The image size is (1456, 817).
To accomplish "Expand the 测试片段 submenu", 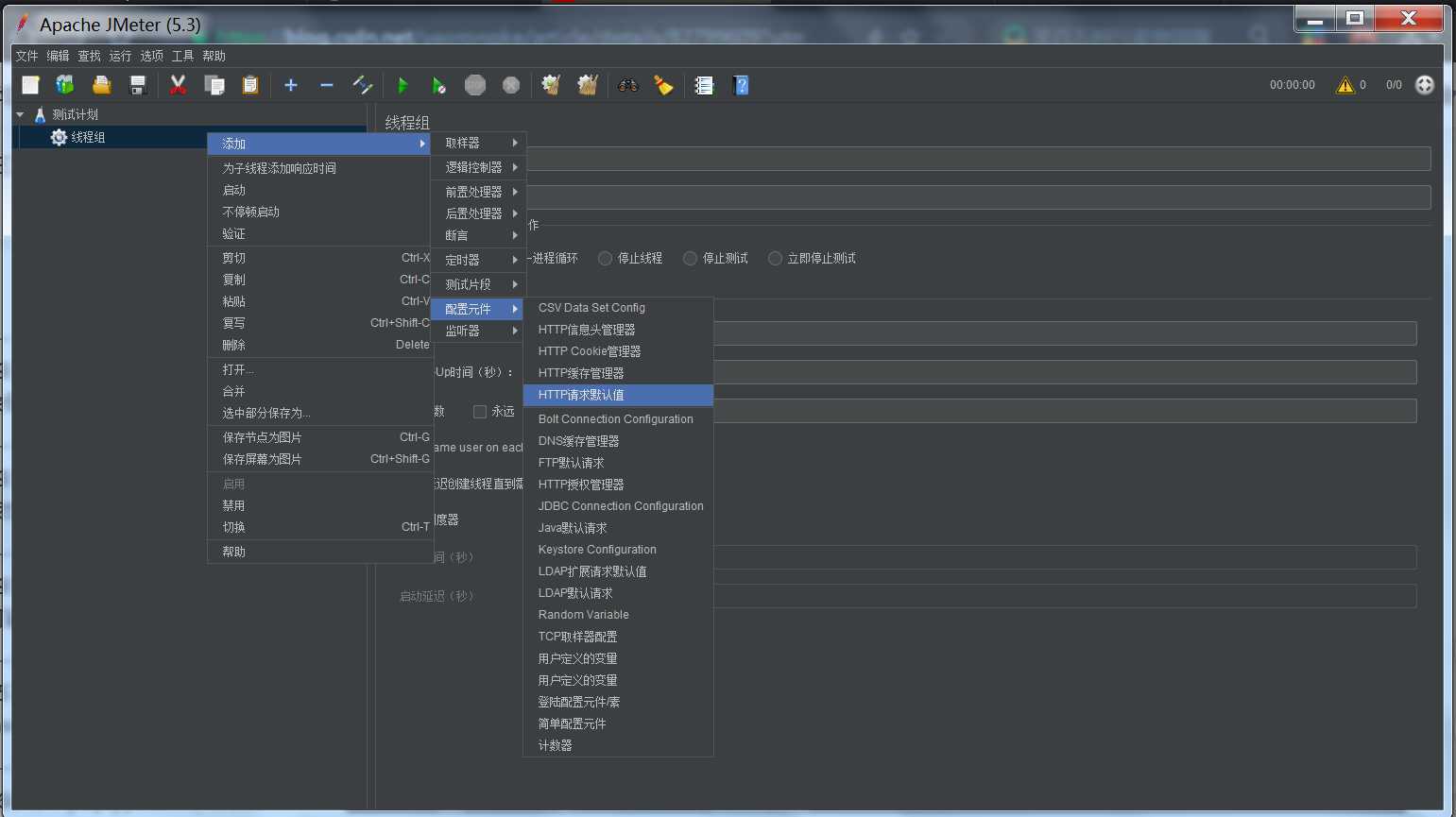I will coord(478,284).
